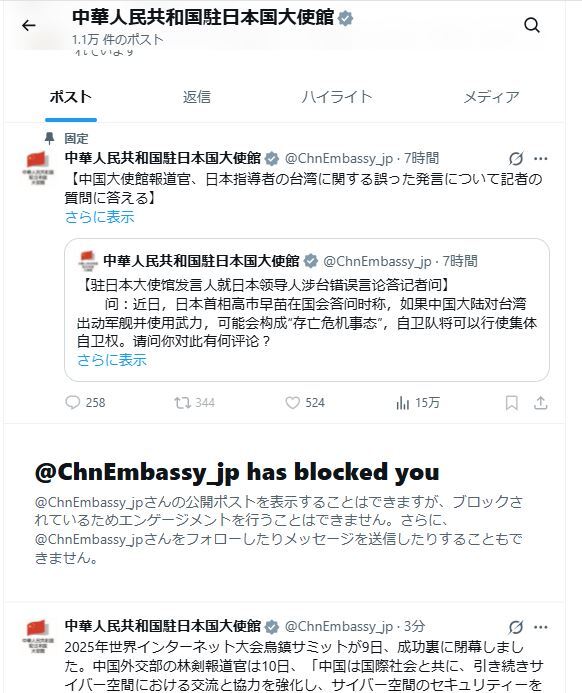Viewport: 582px width, 693px height.
Task: Click reply icon with 258 comments
Action: (x=72, y=403)
